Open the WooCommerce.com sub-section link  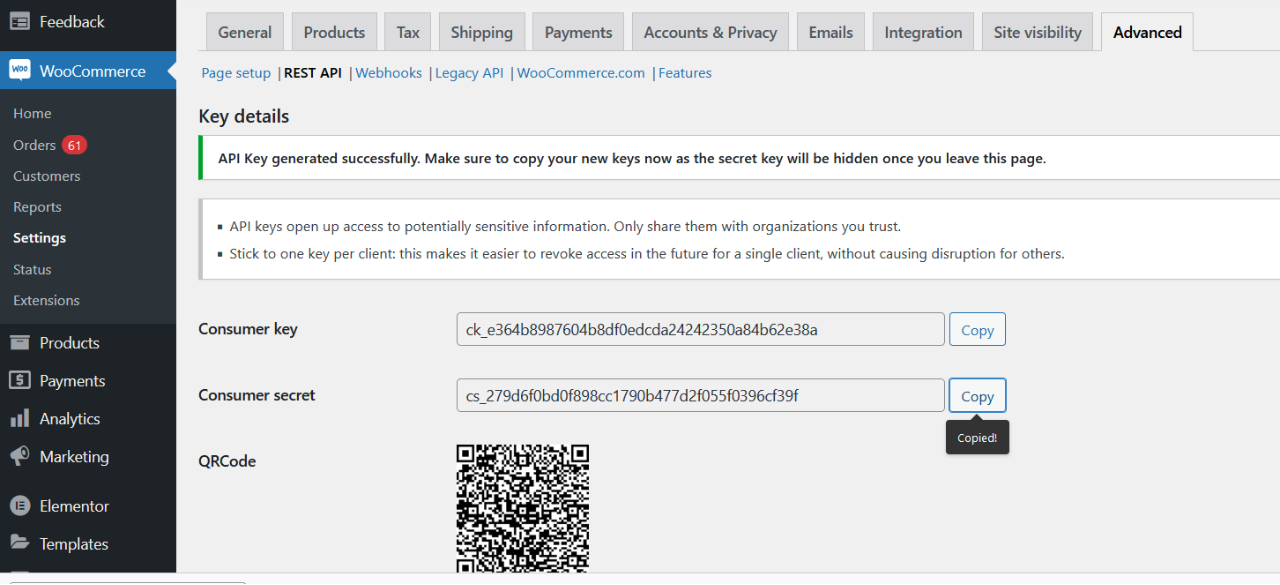coord(581,73)
